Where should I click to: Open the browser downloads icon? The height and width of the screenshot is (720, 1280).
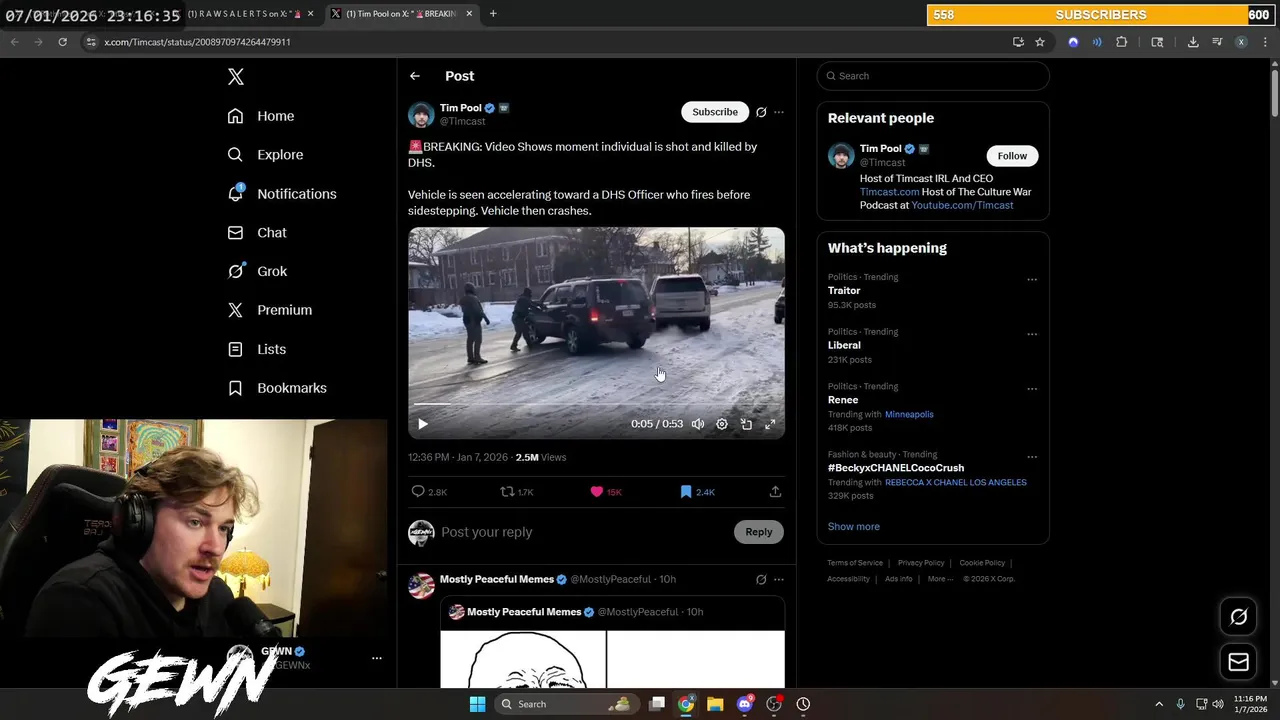1193,42
